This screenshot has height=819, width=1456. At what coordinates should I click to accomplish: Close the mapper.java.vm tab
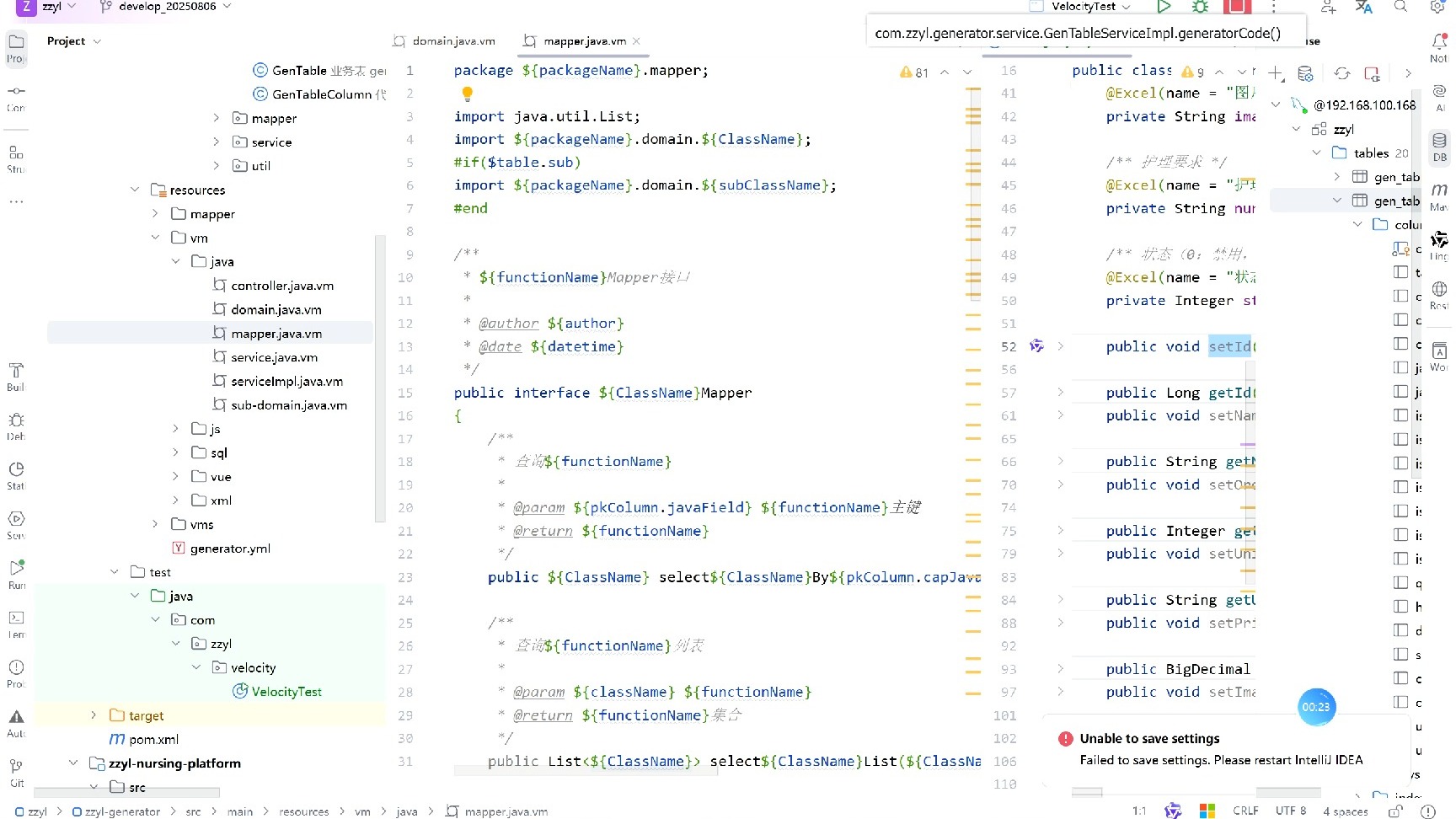(636, 41)
